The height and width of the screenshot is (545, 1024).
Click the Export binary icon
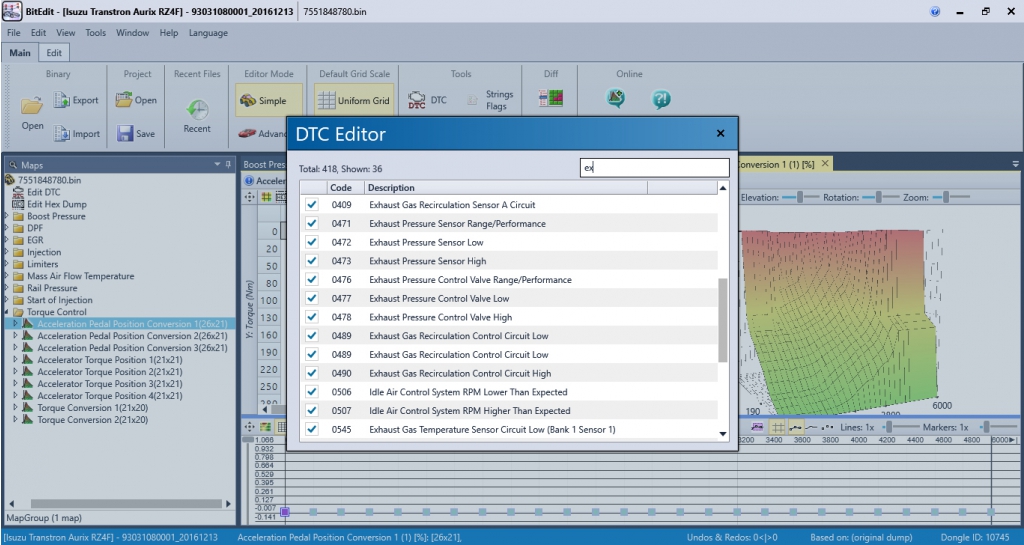(62, 100)
